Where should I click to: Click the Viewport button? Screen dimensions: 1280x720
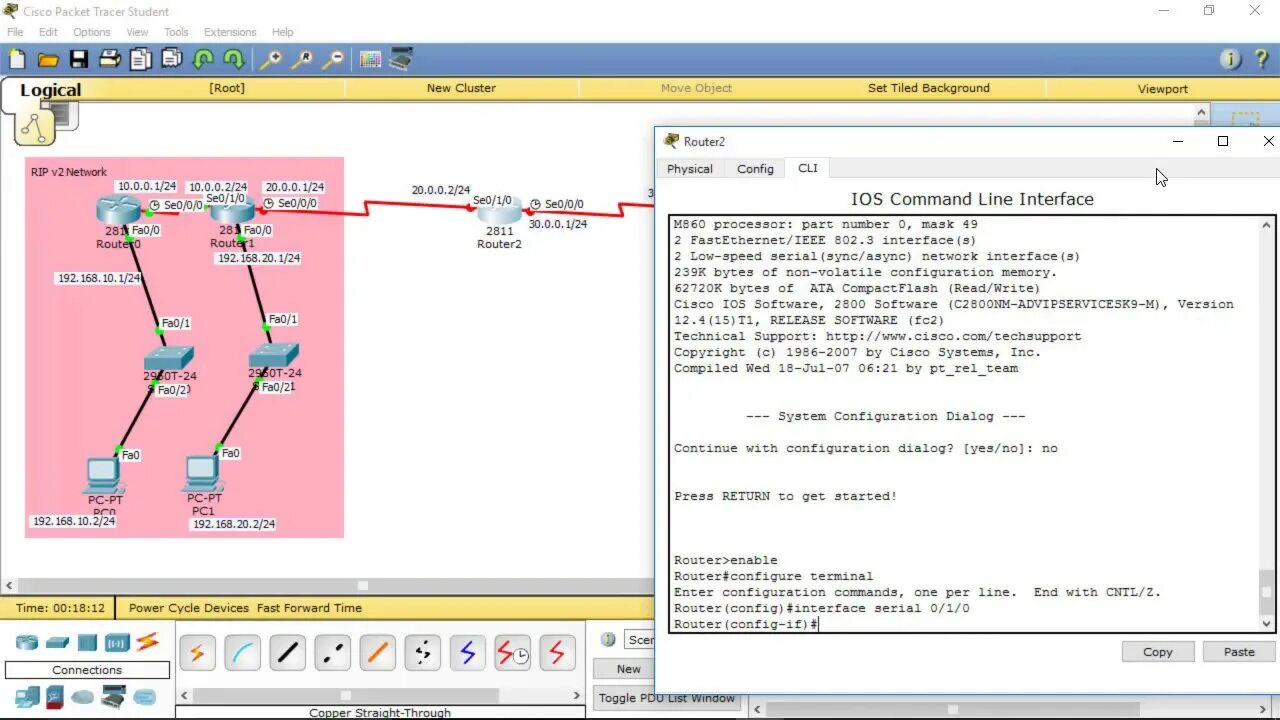1162,88
